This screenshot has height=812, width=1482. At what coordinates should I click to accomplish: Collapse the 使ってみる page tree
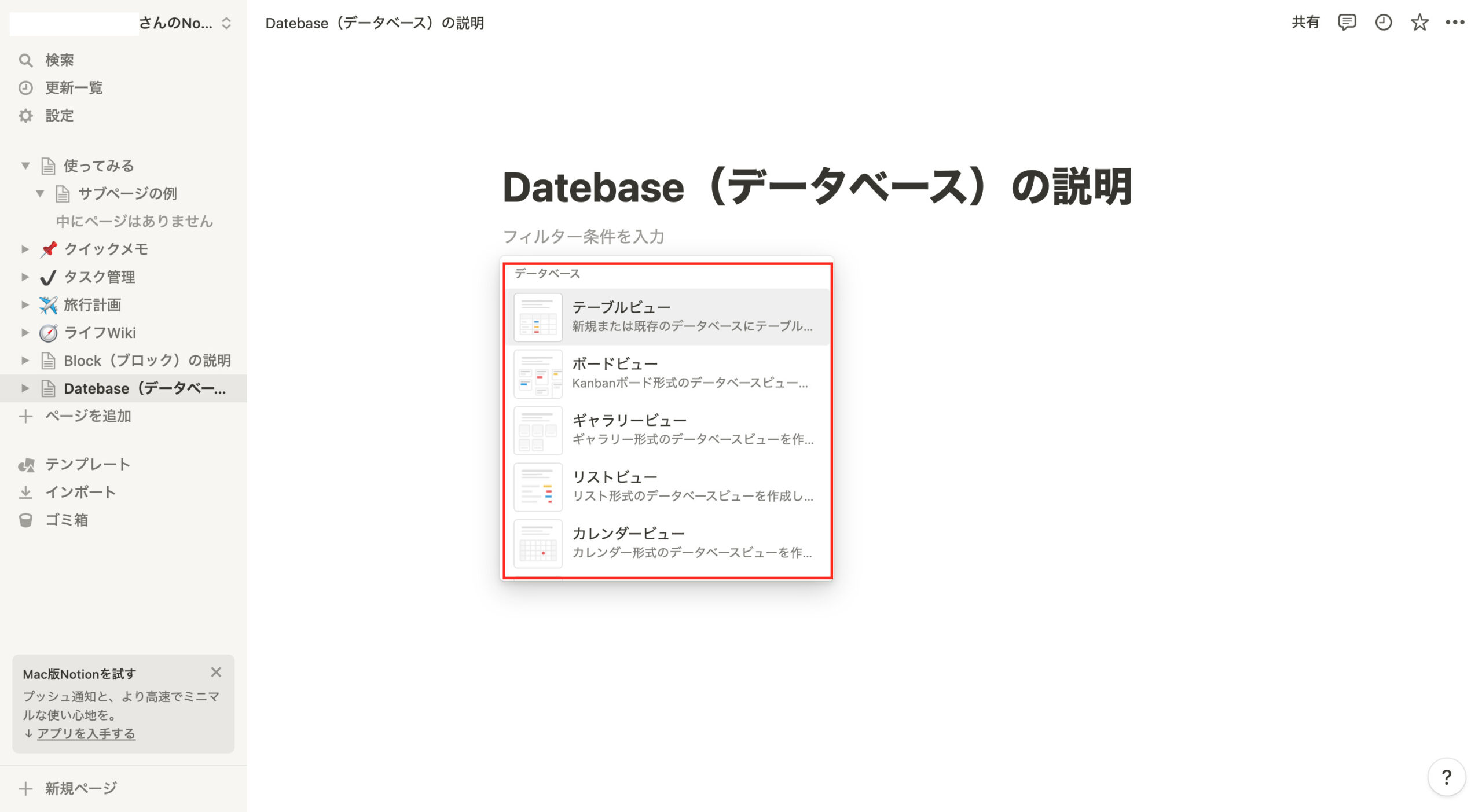pyautogui.click(x=25, y=166)
